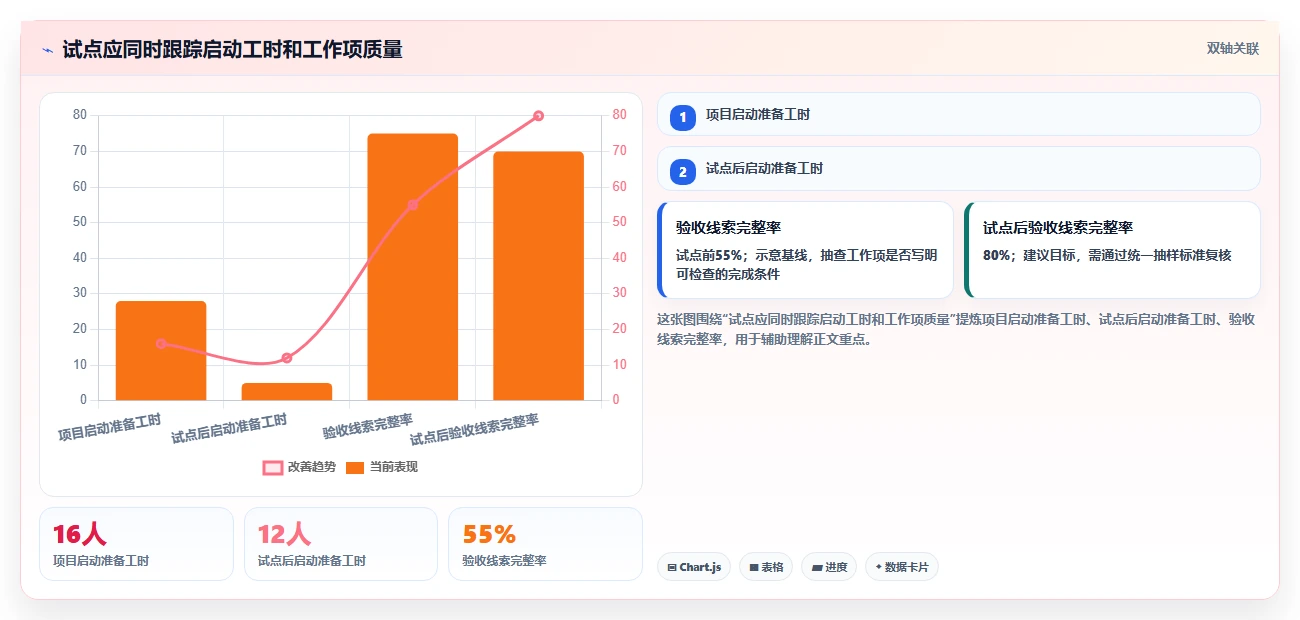1300x620 pixels.
Task: Click the icon inside the 表格 tag
Action: pos(754,567)
